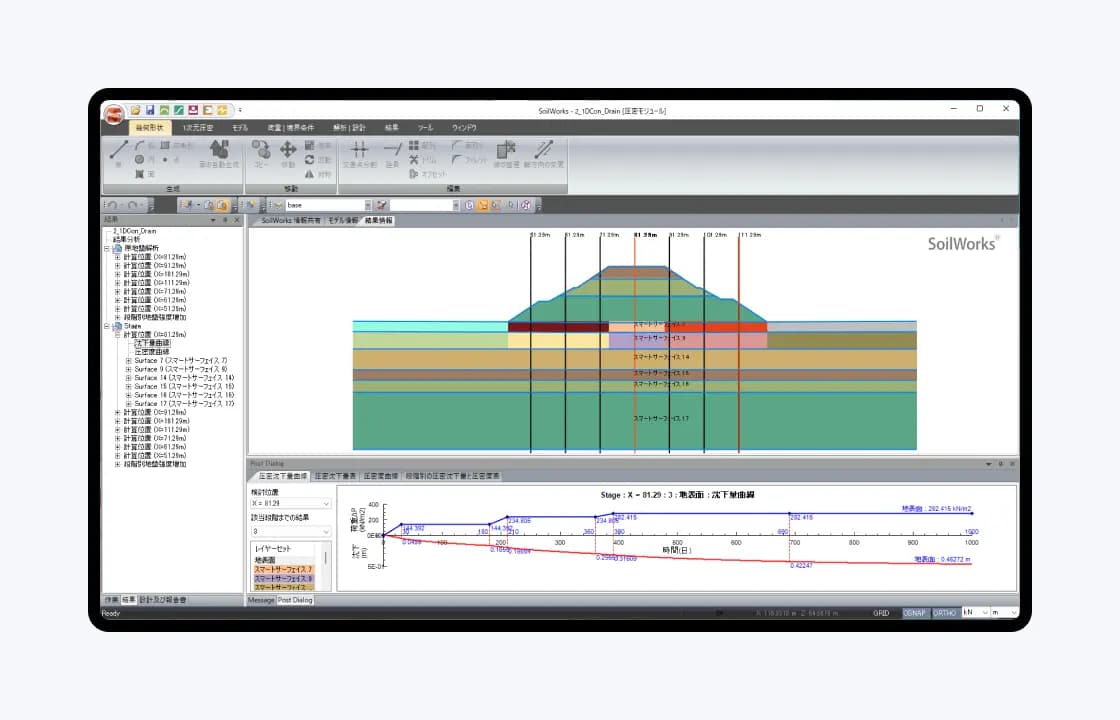Screen dimensions: 1120x720
Task: Click the open folder icon in quick access
Action: point(135,110)
